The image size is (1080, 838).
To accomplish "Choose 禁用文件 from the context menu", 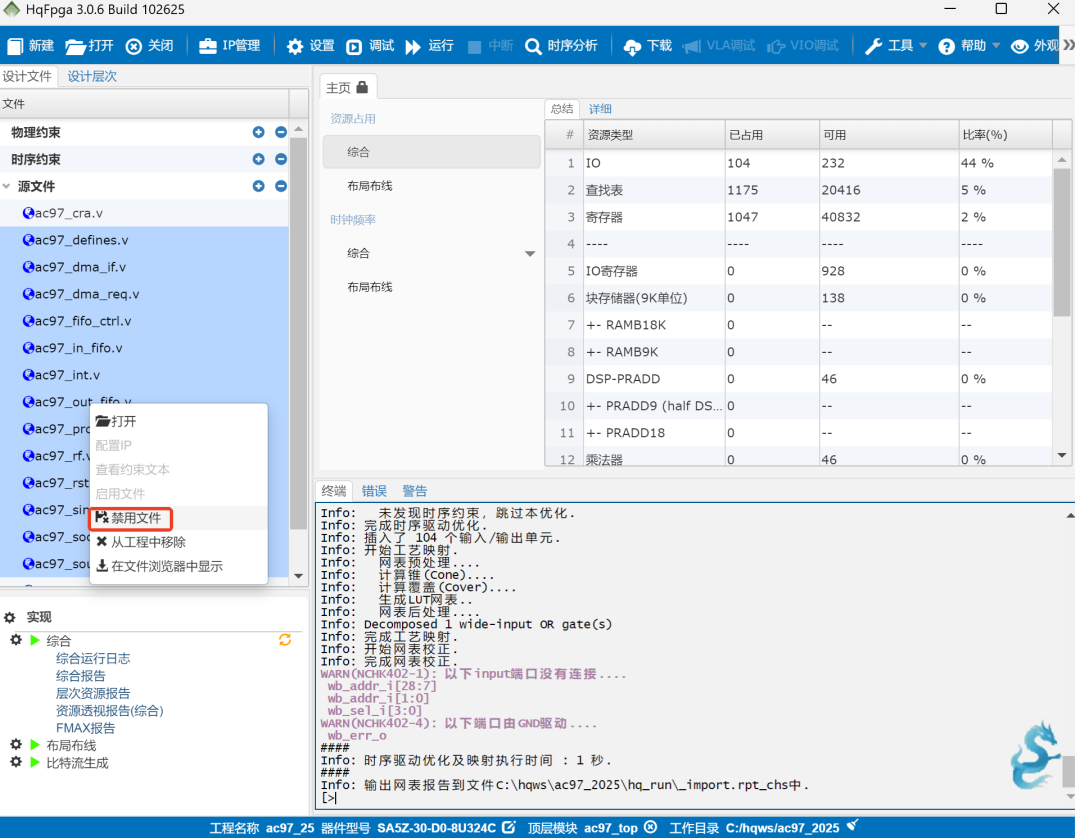I will point(135,518).
